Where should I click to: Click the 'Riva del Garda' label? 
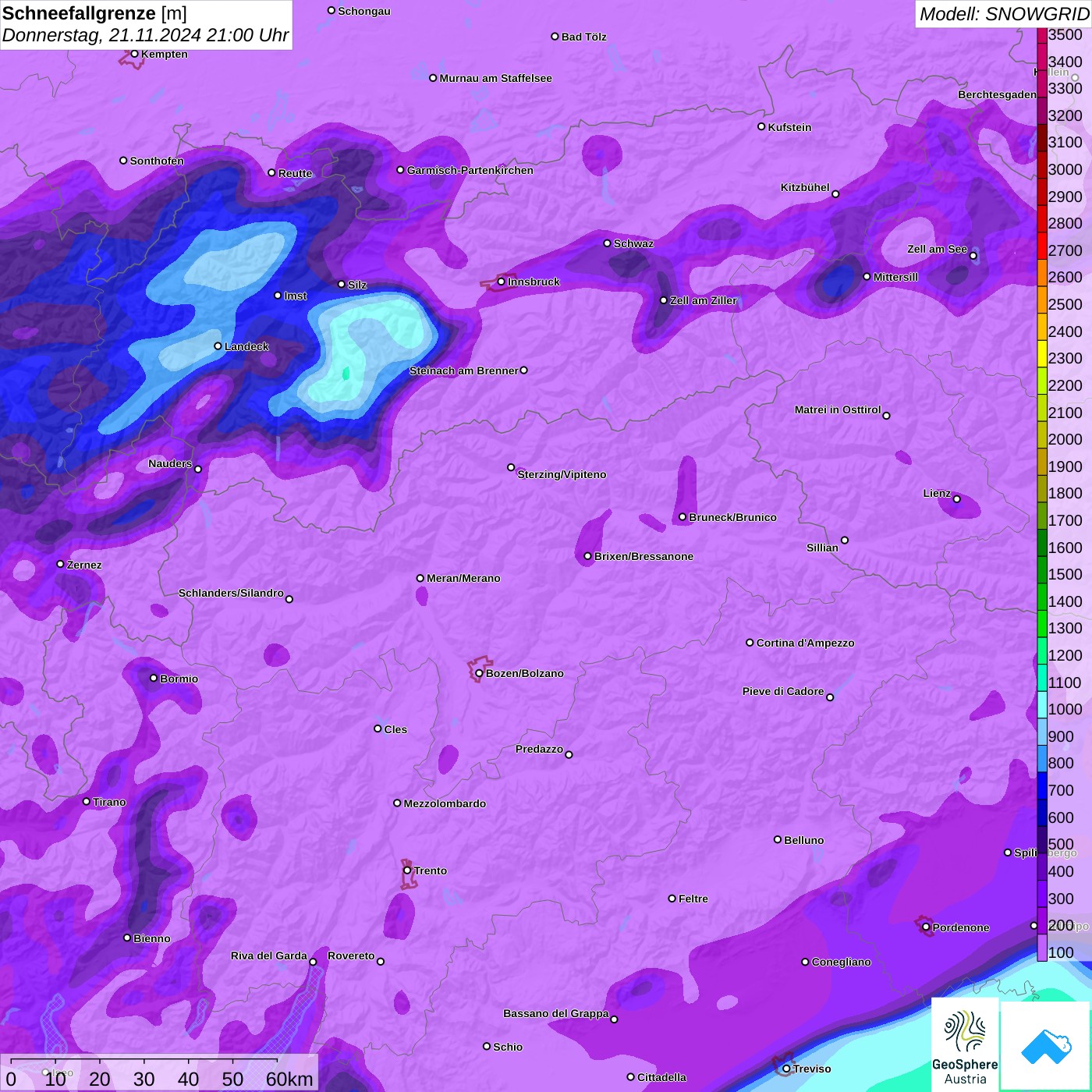pos(269,955)
